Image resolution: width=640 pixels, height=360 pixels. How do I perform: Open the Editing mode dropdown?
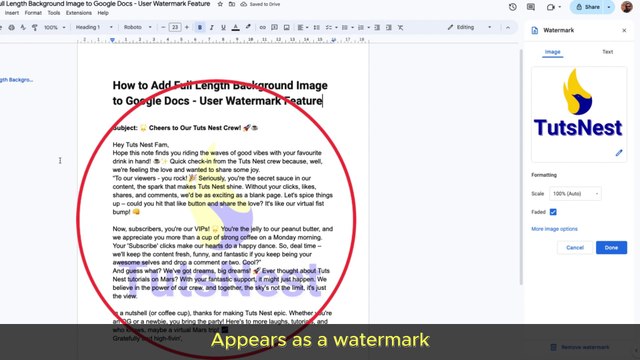[469, 27]
